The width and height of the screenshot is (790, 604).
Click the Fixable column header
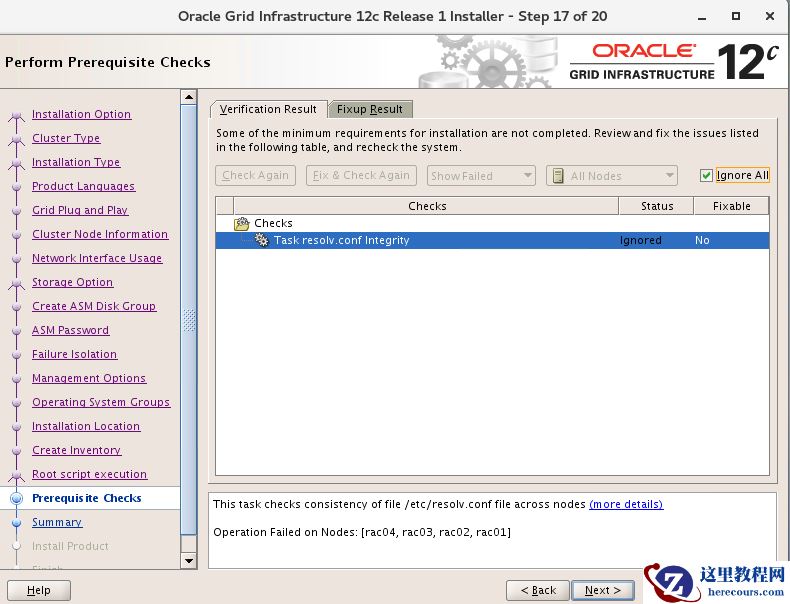point(732,206)
